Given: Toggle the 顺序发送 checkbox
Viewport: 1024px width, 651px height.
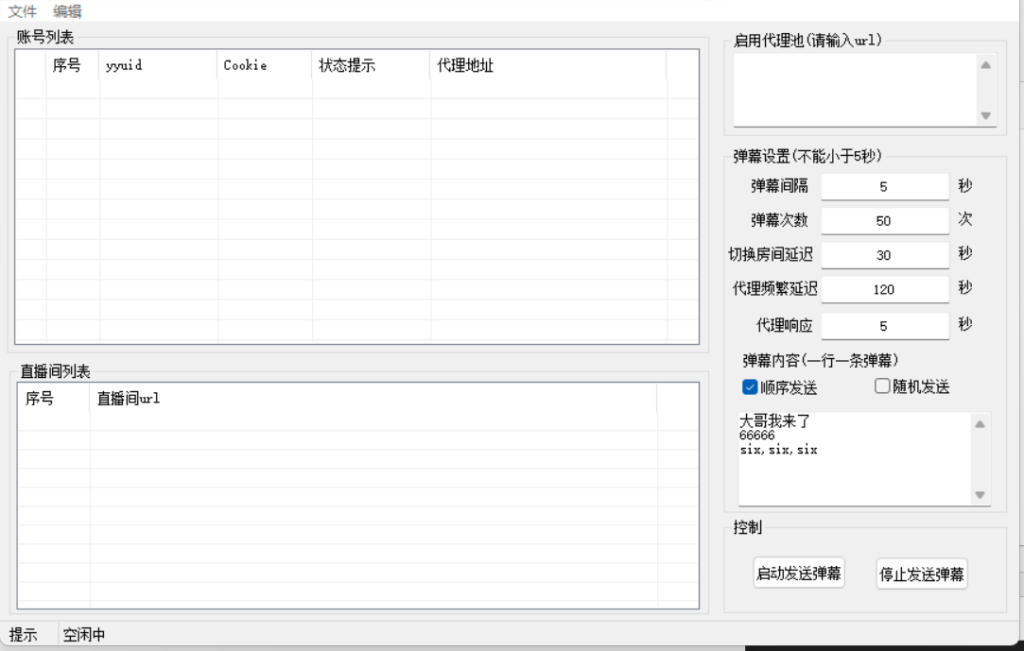Looking at the screenshot, I should point(750,387).
